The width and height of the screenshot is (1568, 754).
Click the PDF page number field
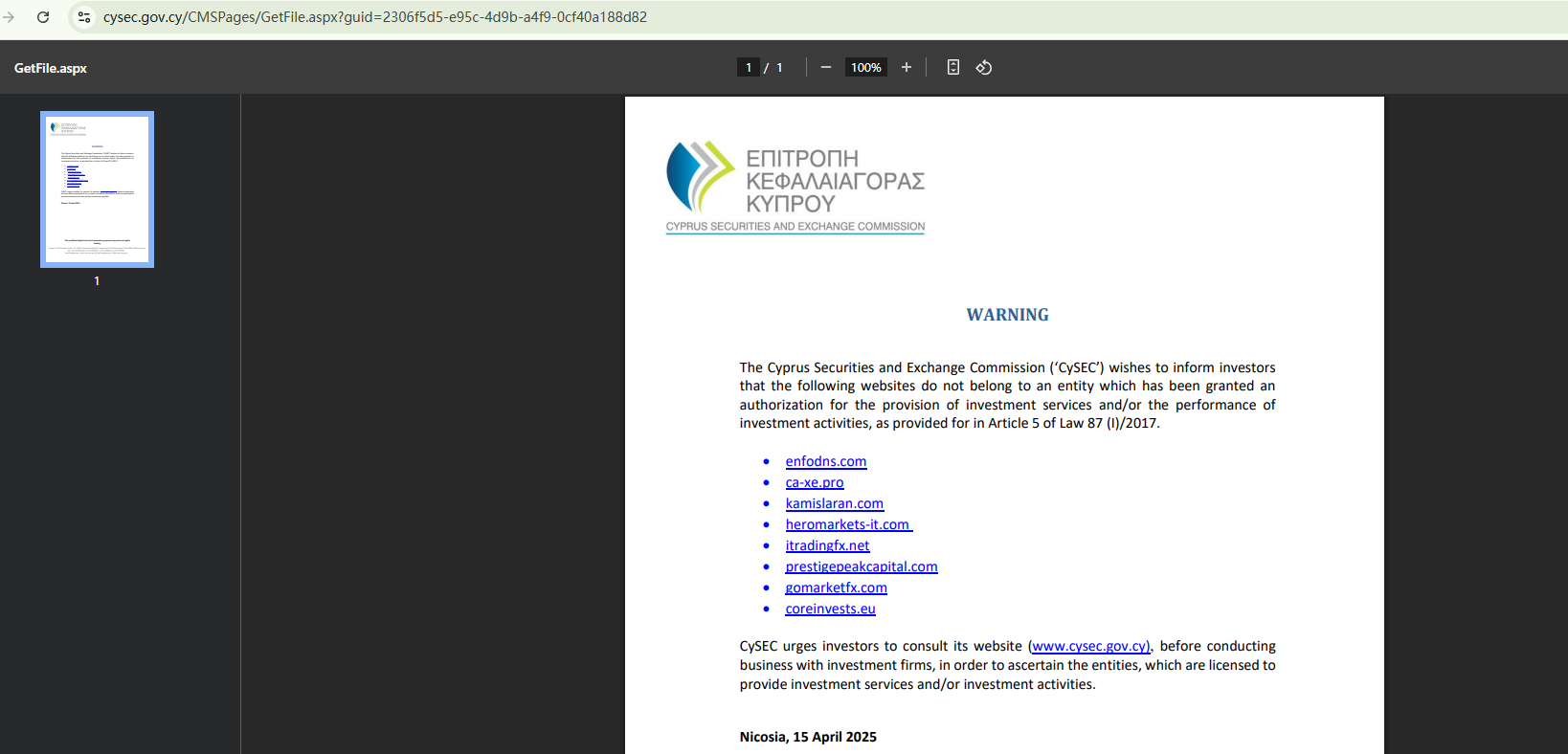pos(749,67)
